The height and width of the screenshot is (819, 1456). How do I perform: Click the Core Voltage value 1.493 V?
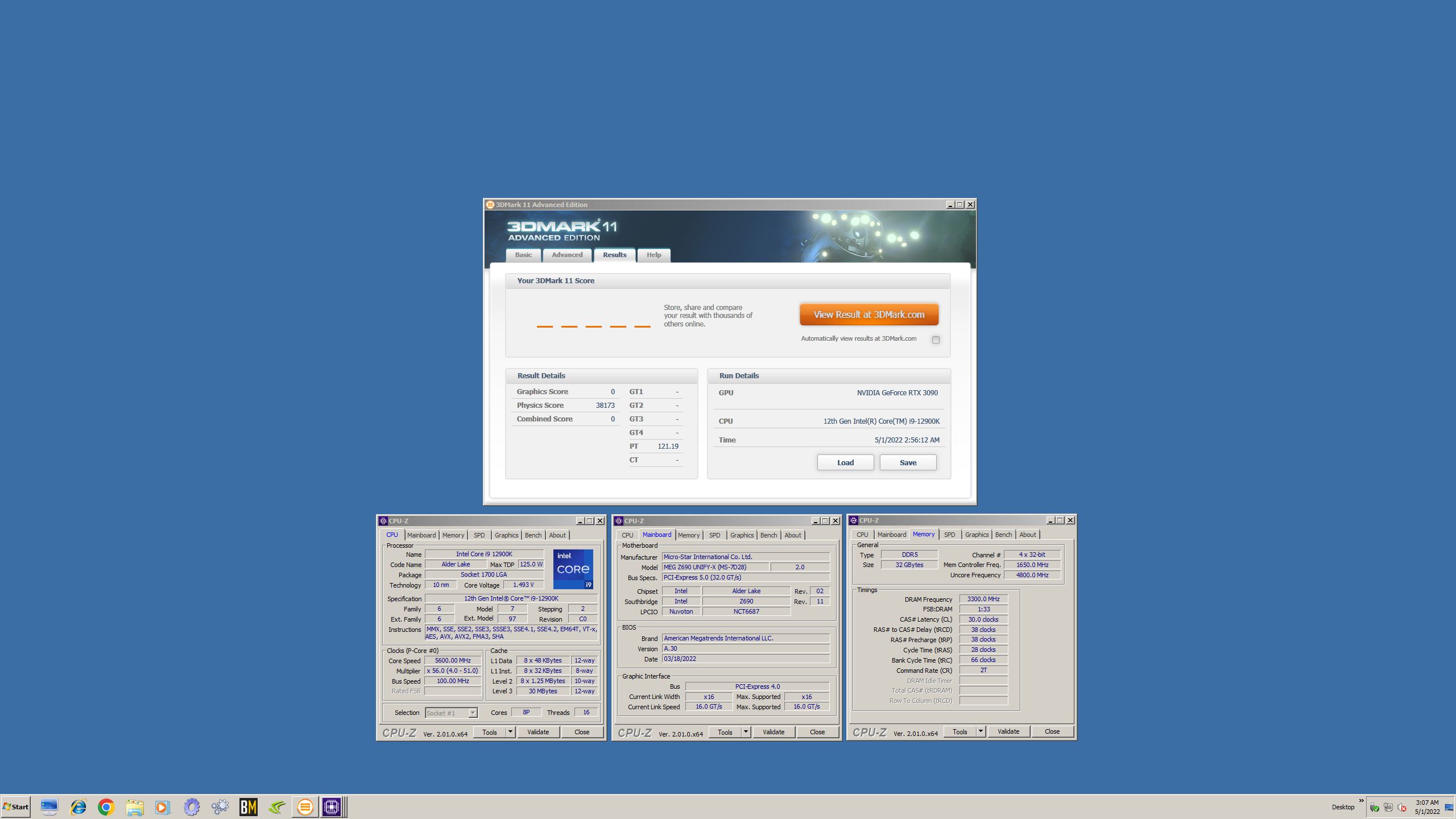(523, 585)
